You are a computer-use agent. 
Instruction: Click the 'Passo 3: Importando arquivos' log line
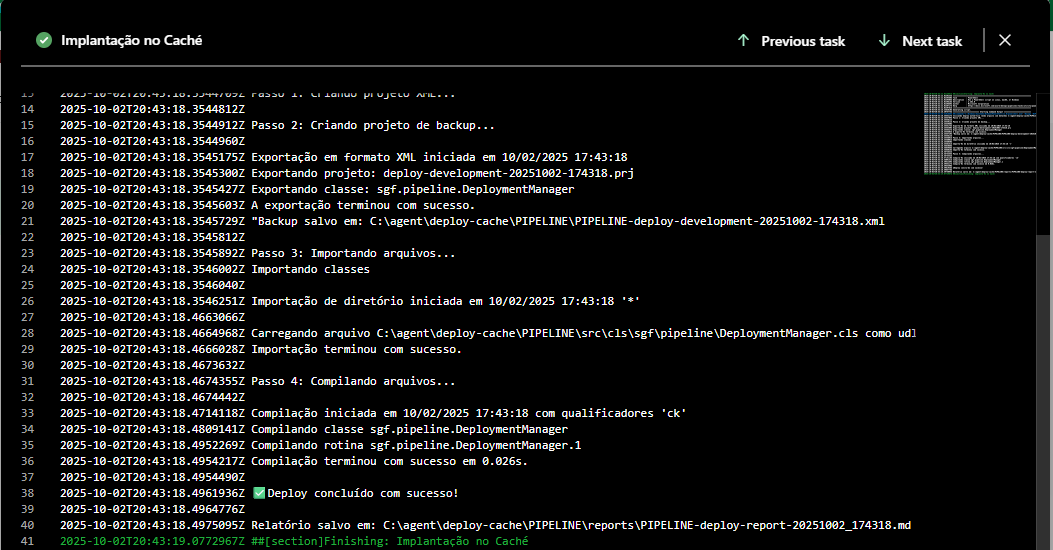[x=353, y=253]
